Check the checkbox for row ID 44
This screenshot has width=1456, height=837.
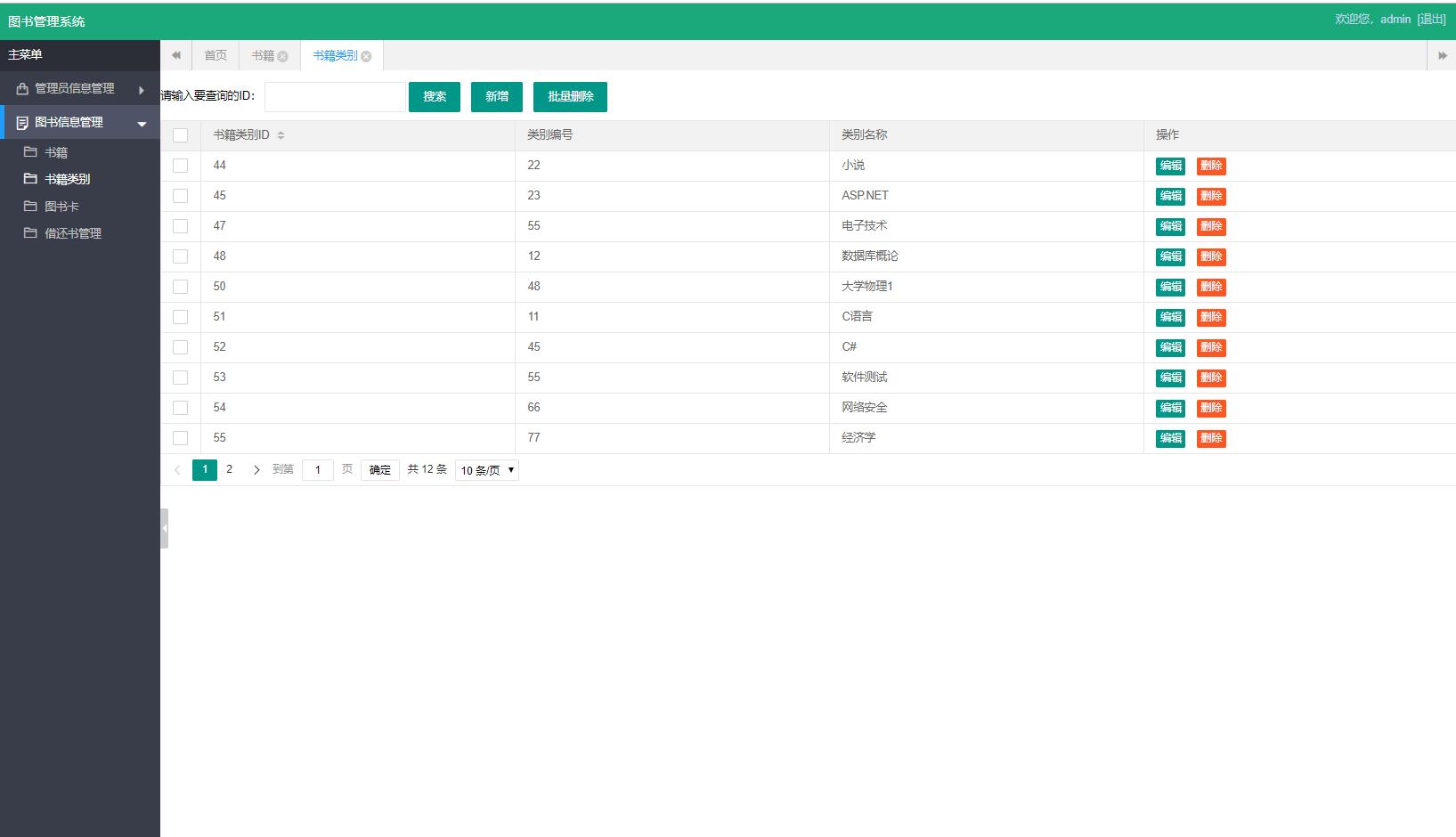coord(181,166)
